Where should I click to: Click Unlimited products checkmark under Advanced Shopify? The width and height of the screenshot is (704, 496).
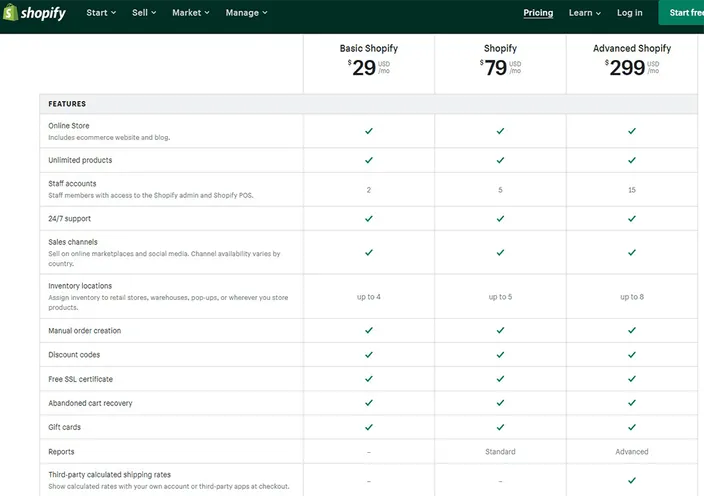pos(632,160)
